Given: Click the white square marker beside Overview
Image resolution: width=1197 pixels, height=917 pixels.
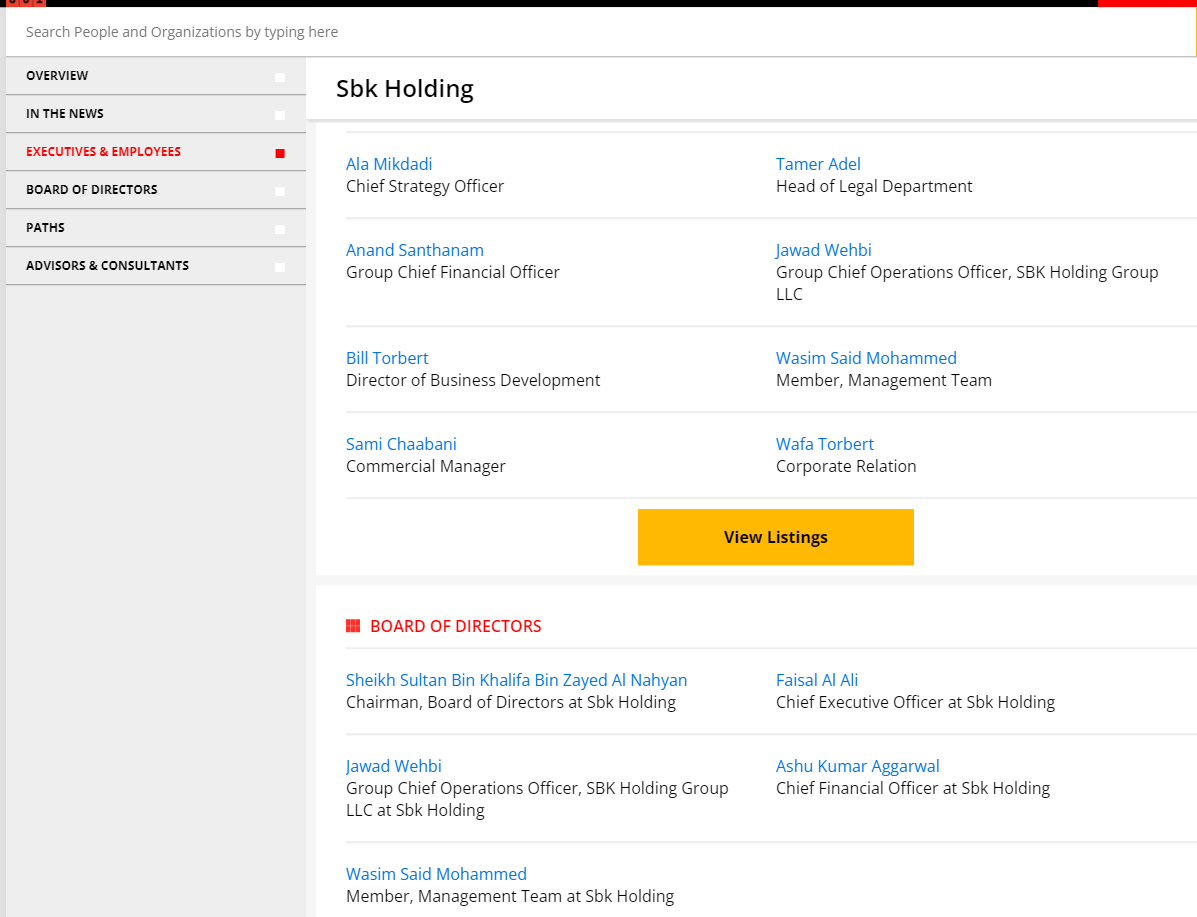Looking at the screenshot, I should pos(280,77).
